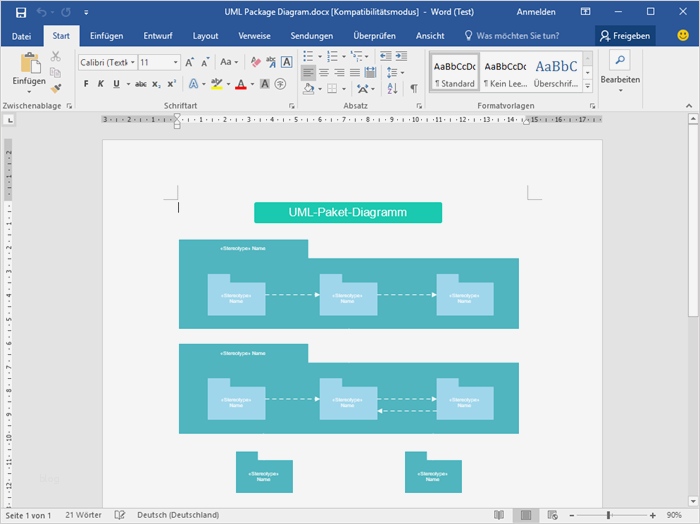The width and height of the screenshot is (700, 524).
Task: Sort text with the A-Z icon
Action: [392, 88]
